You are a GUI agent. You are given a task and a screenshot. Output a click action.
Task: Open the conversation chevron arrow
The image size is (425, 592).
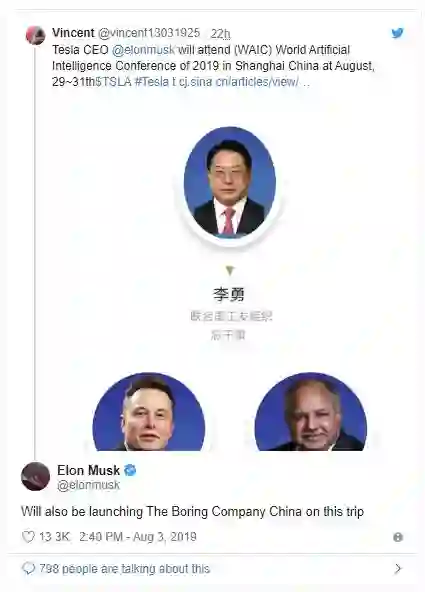pos(398,569)
